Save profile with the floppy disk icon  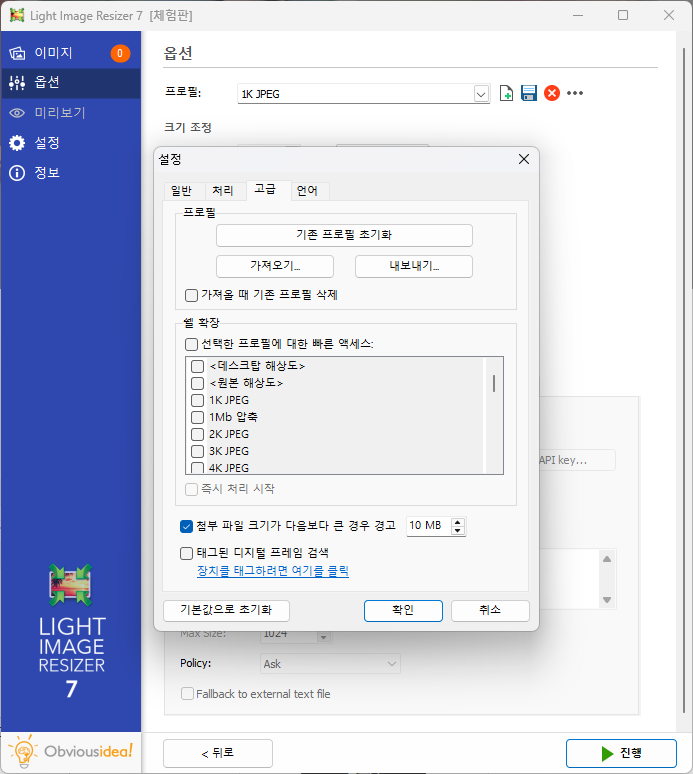coord(529,93)
